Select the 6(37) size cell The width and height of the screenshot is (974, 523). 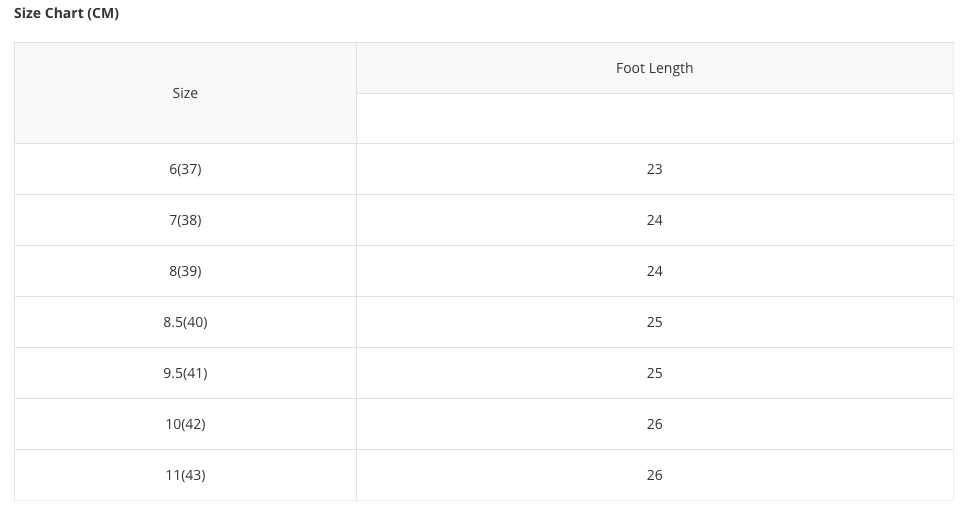click(185, 169)
